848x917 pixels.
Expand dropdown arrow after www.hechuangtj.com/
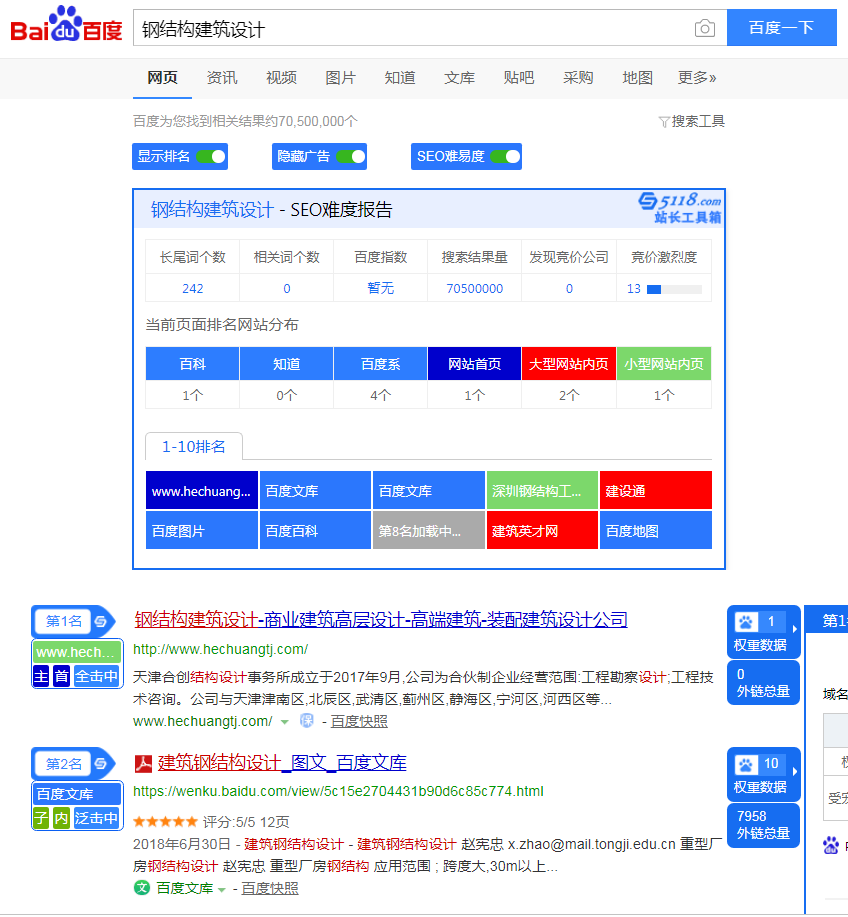tap(285, 722)
